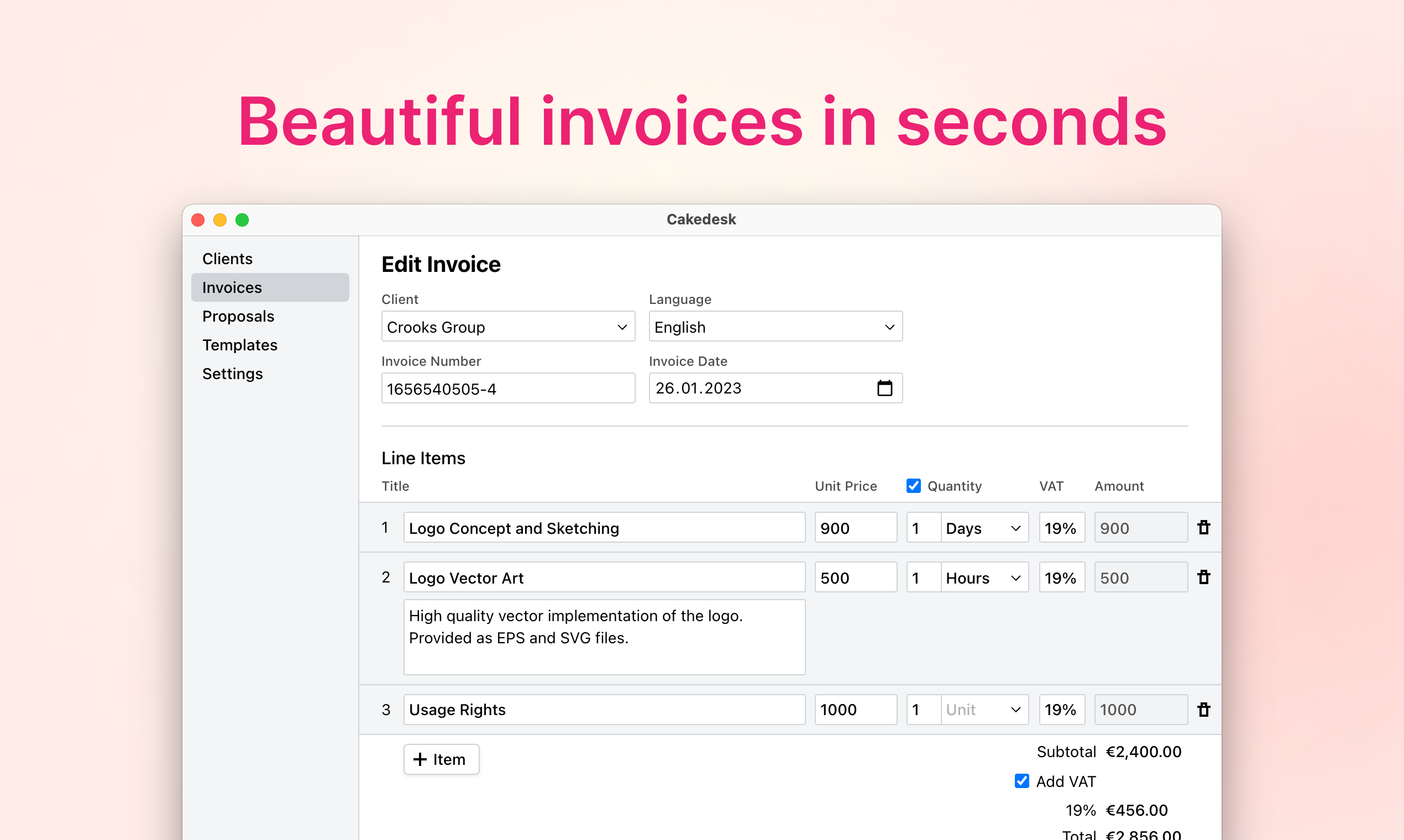Go to Clients in the sidebar
Screen dimensions: 1404x840
point(228,259)
